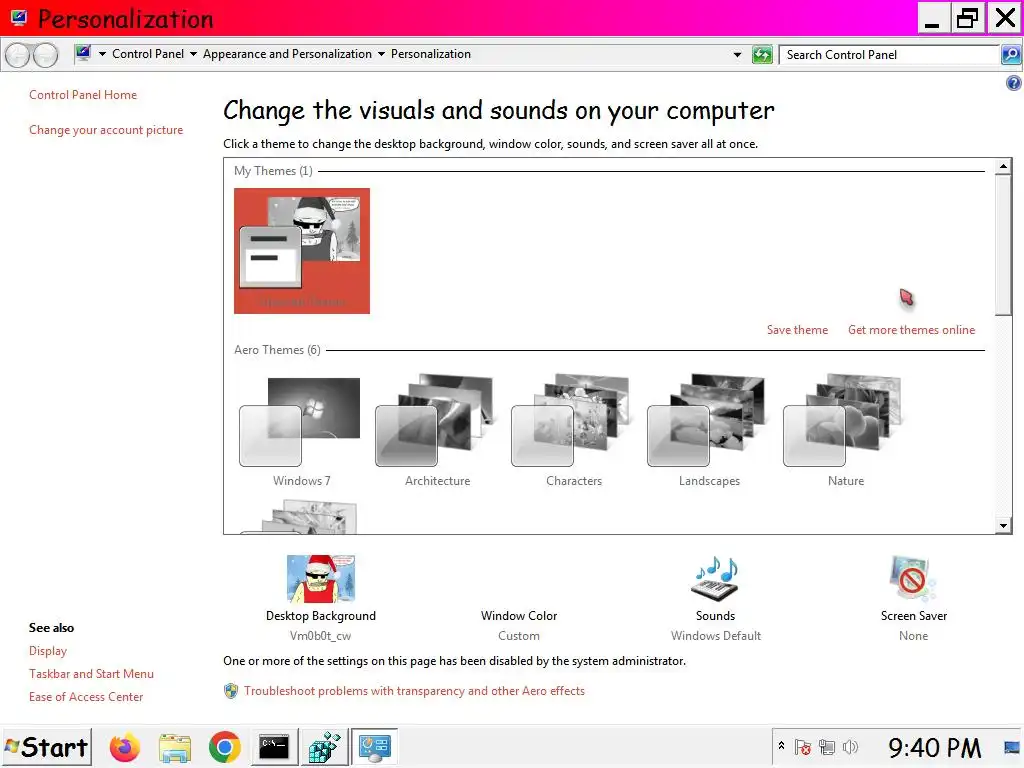Open the address bar history dropdown arrow
1024x768 pixels.
(x=737, y=55)
